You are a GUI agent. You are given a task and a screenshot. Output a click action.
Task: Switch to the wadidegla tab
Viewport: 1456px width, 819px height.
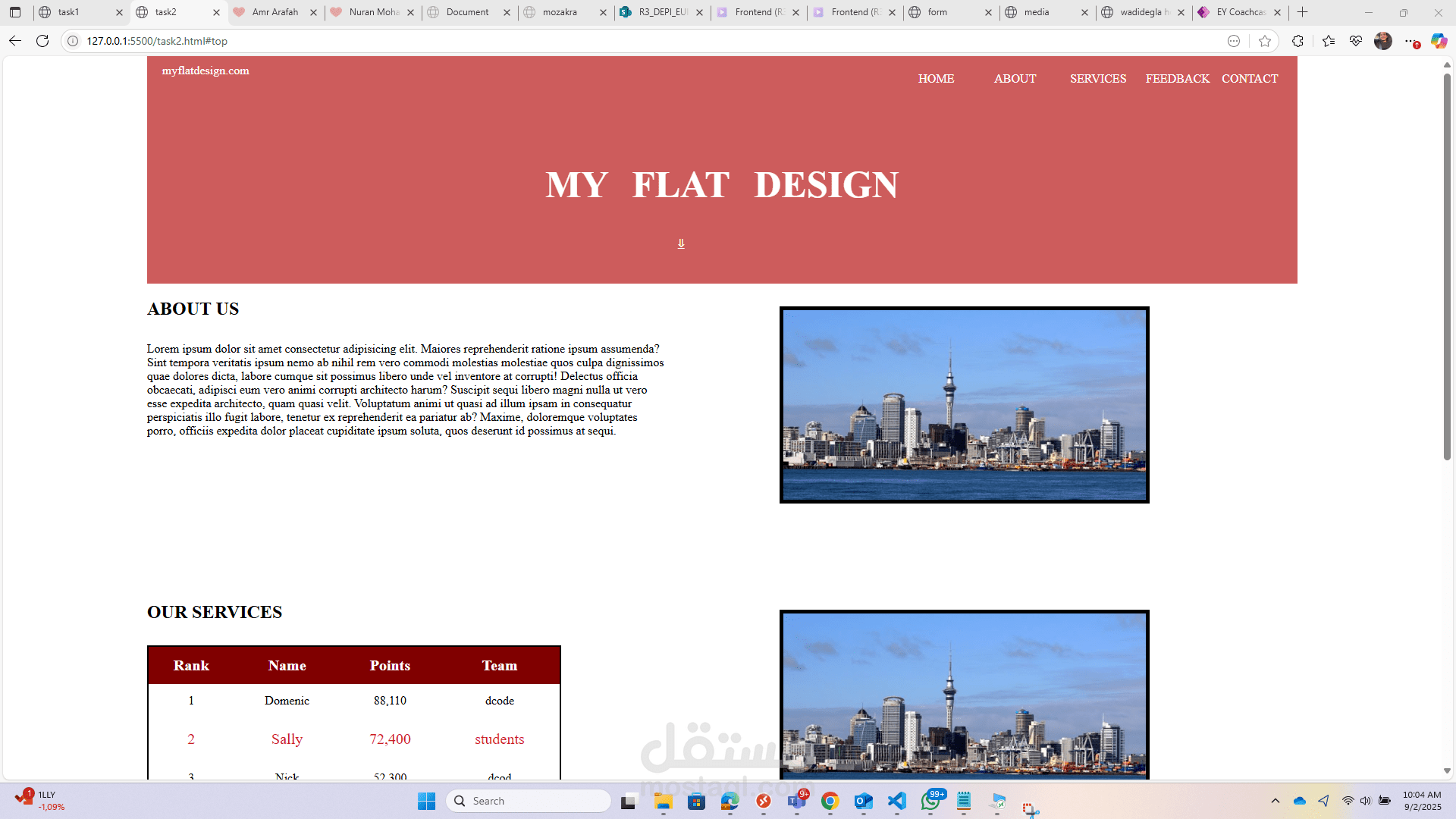pyautogui.click(x=1144, y=12)
